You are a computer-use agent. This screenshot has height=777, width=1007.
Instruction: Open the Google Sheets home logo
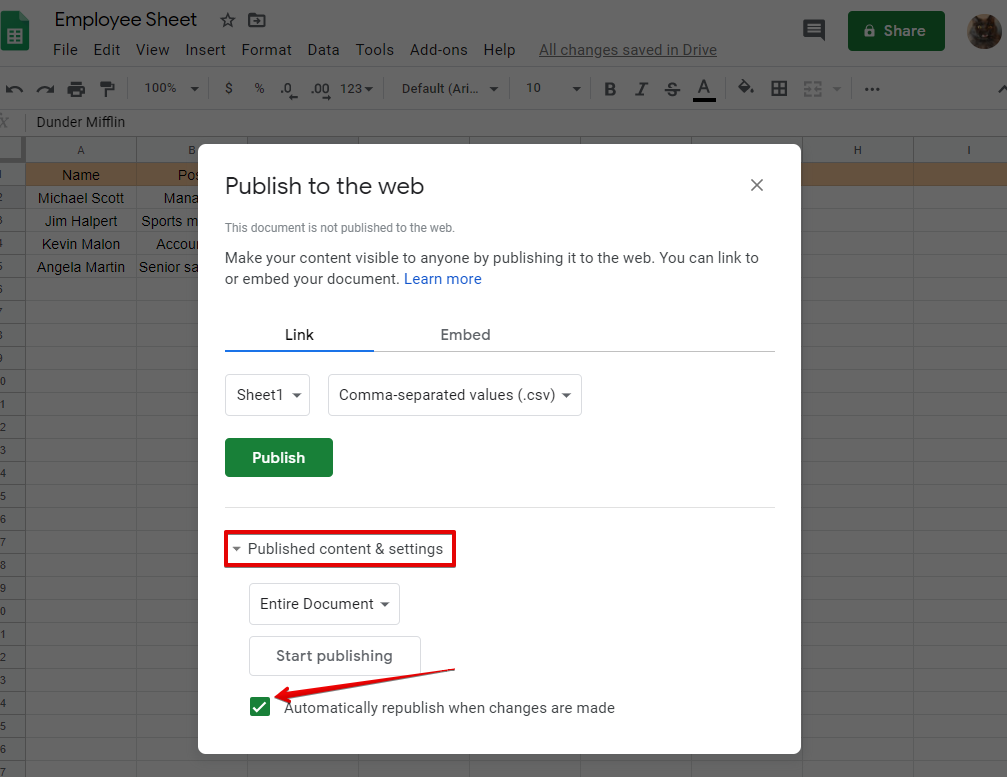[15, 31]
